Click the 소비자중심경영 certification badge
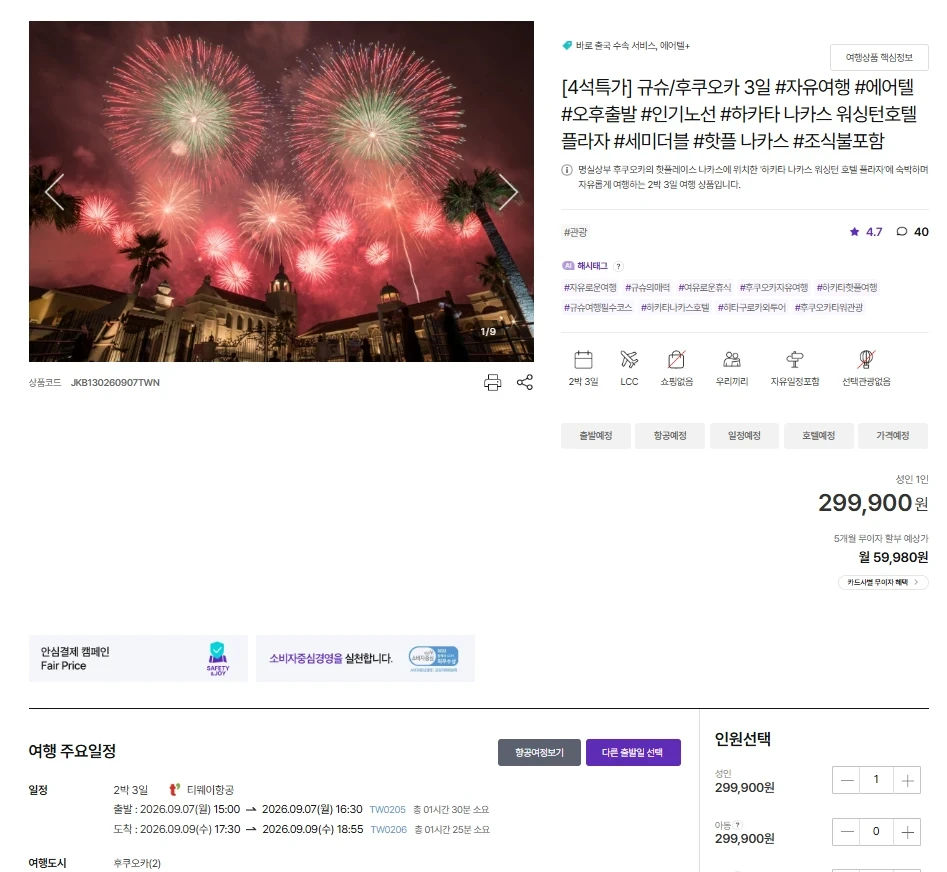Viewport: 947px width, 872px height. [x=434, y=658]
